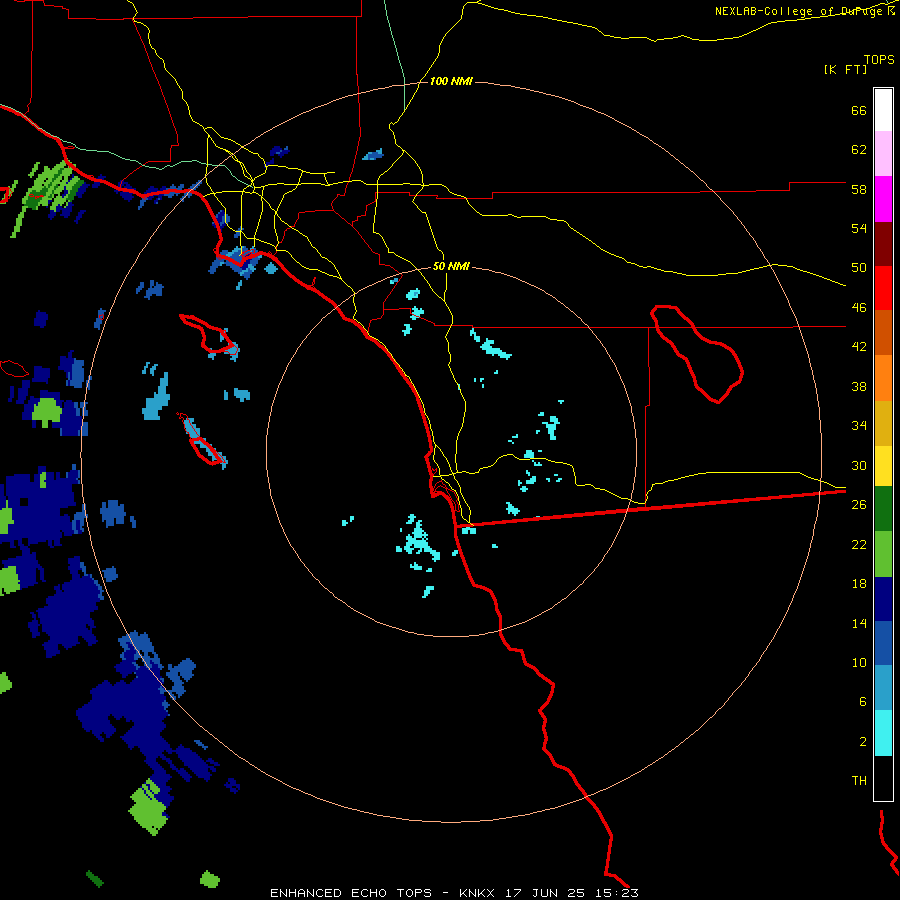Viewport: 900px width, 900px height.
Task: Select the 26 legend value
Action: pyautogui.click(x=859, y=505)
